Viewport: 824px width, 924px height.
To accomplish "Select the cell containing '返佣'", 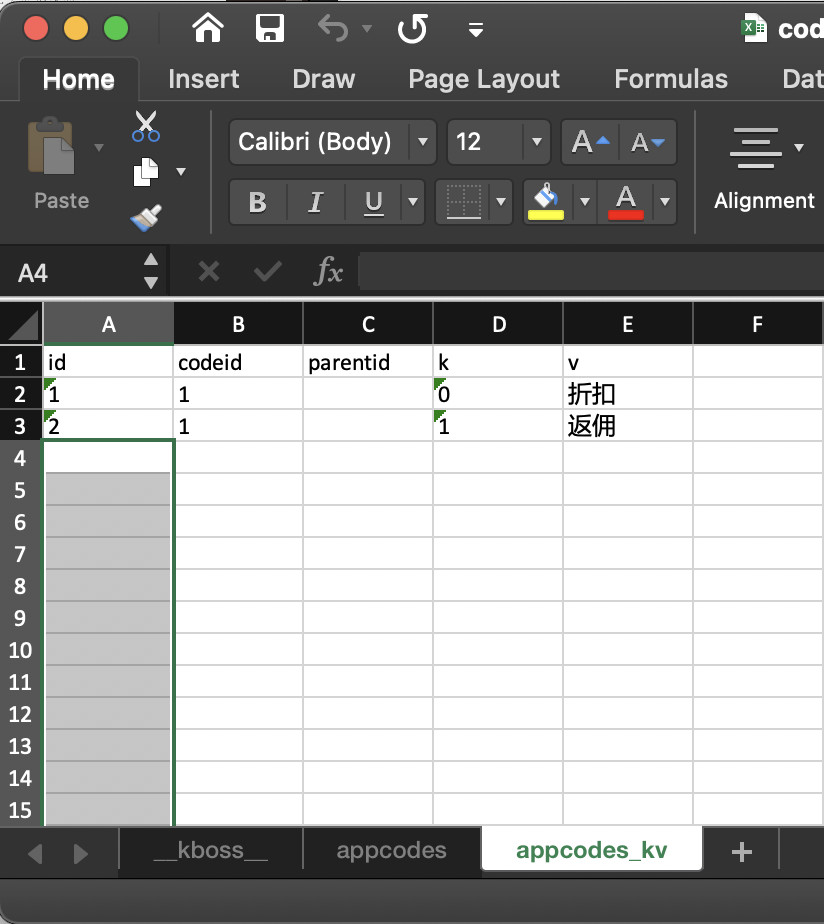I will 628,425.
